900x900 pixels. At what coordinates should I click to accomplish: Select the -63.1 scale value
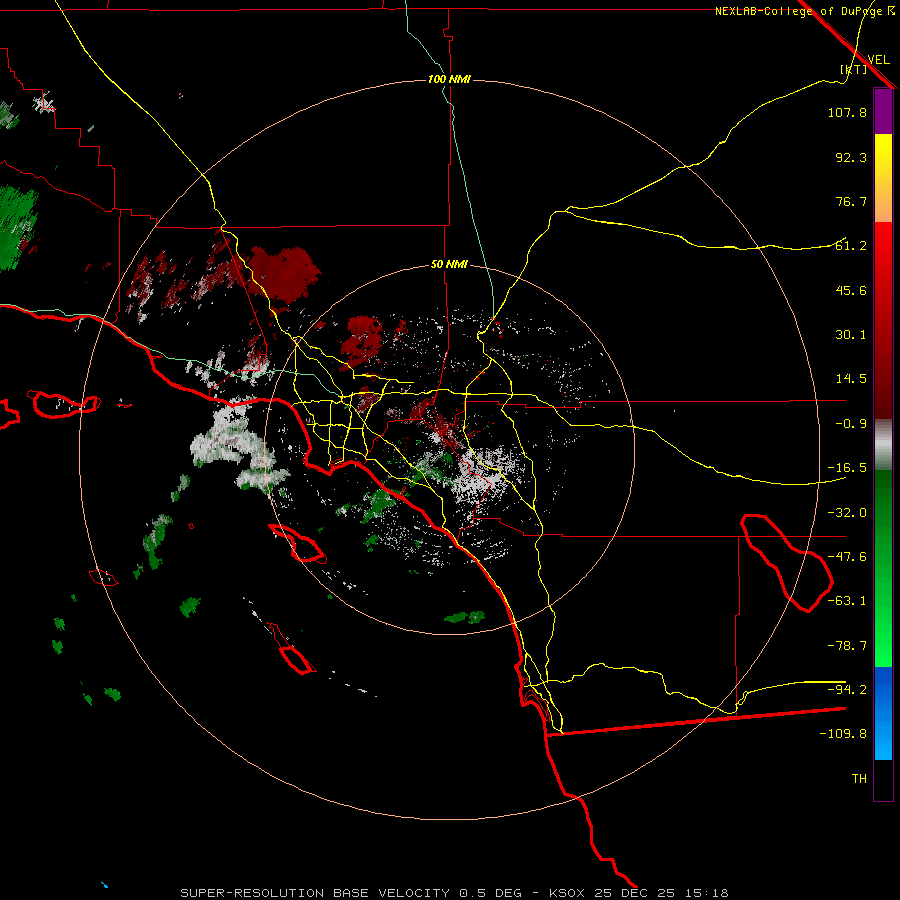click(x=847, y=601)
